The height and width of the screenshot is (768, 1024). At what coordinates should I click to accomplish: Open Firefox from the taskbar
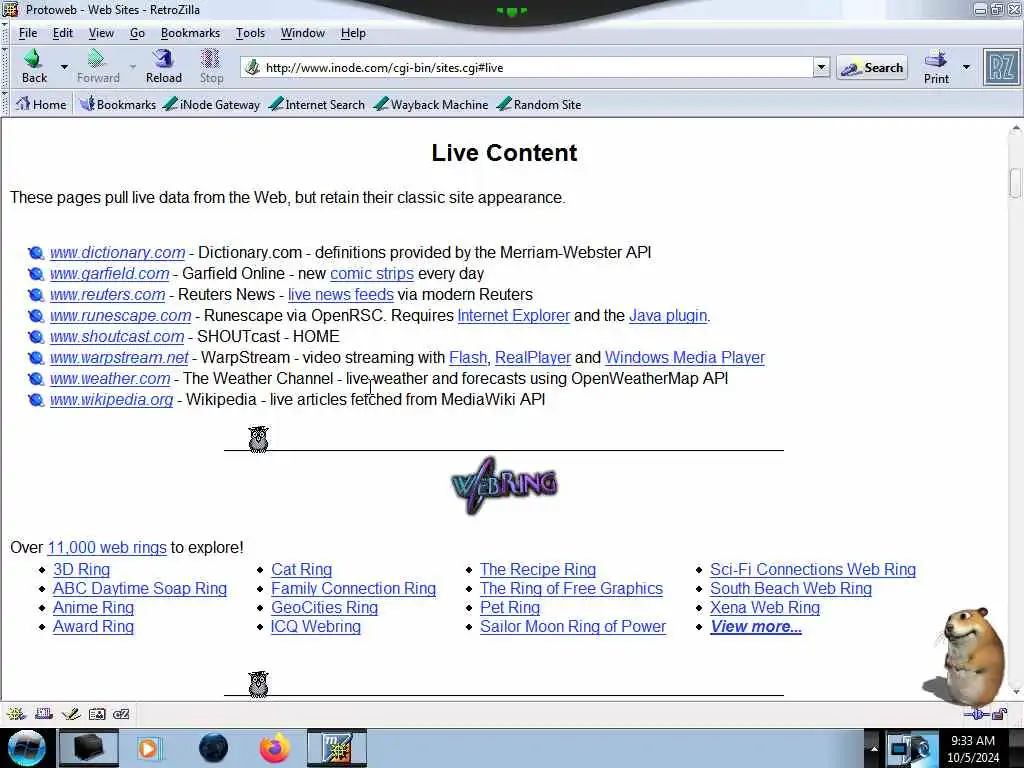pyautogui.click(x=275, y=748)
